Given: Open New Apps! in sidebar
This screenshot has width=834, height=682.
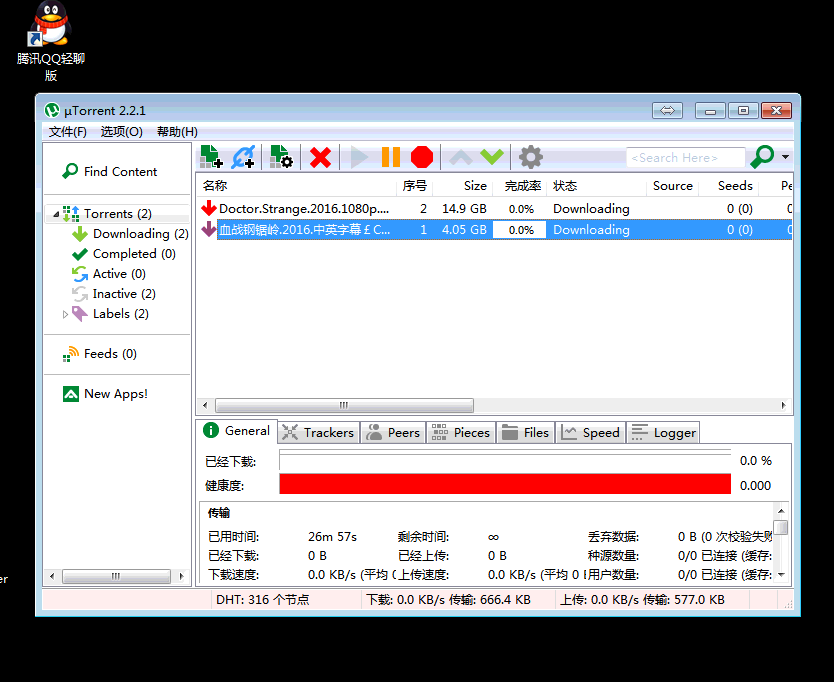Looking at the screenshot, I should coord(105,394).
